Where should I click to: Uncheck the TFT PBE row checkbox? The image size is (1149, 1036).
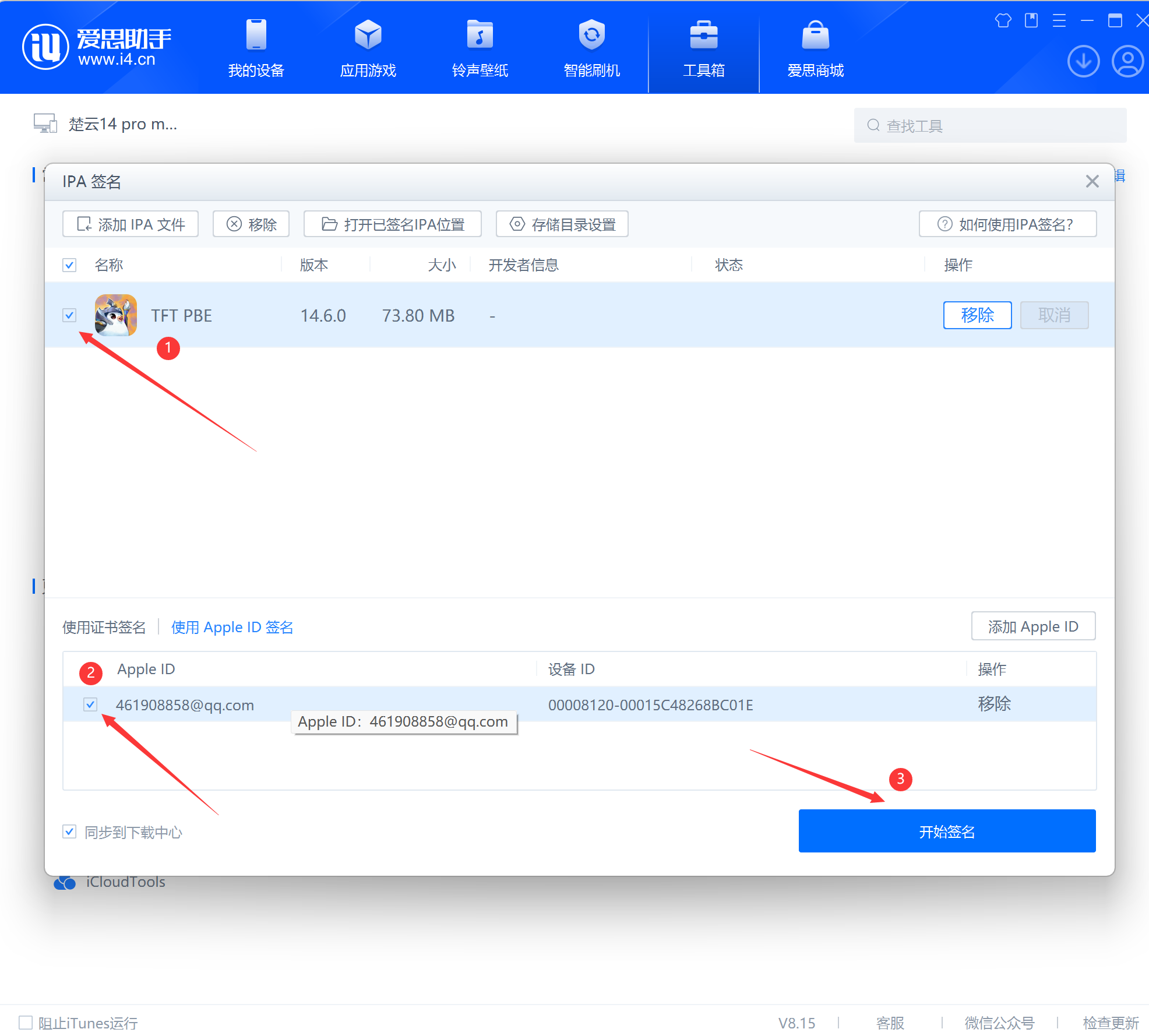tap(69, 315)
